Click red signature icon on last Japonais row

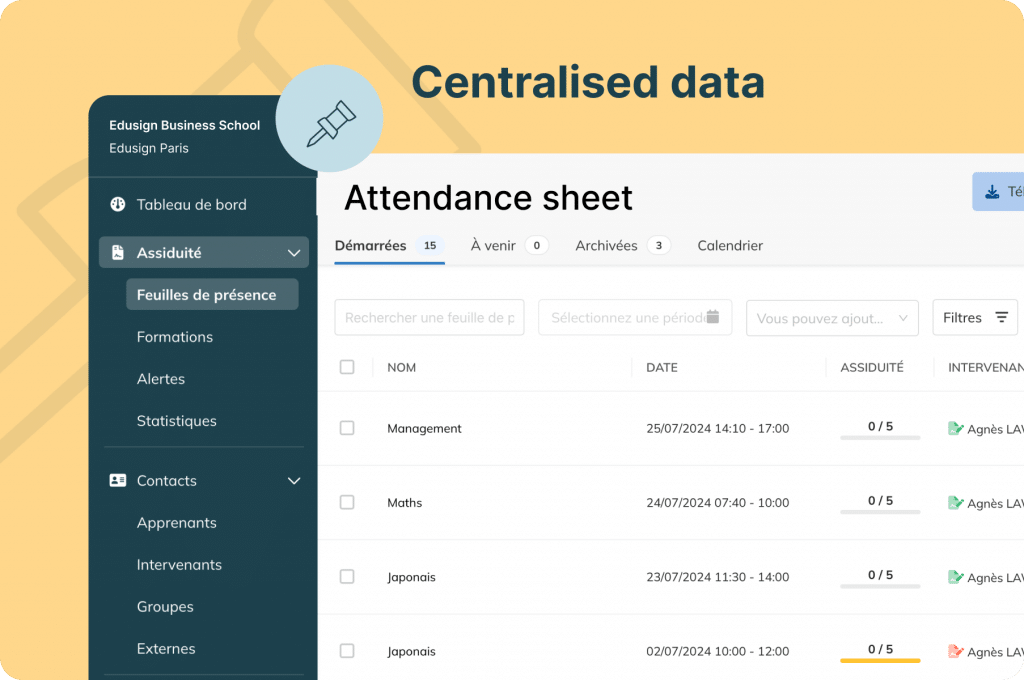[x=955, y=651]
